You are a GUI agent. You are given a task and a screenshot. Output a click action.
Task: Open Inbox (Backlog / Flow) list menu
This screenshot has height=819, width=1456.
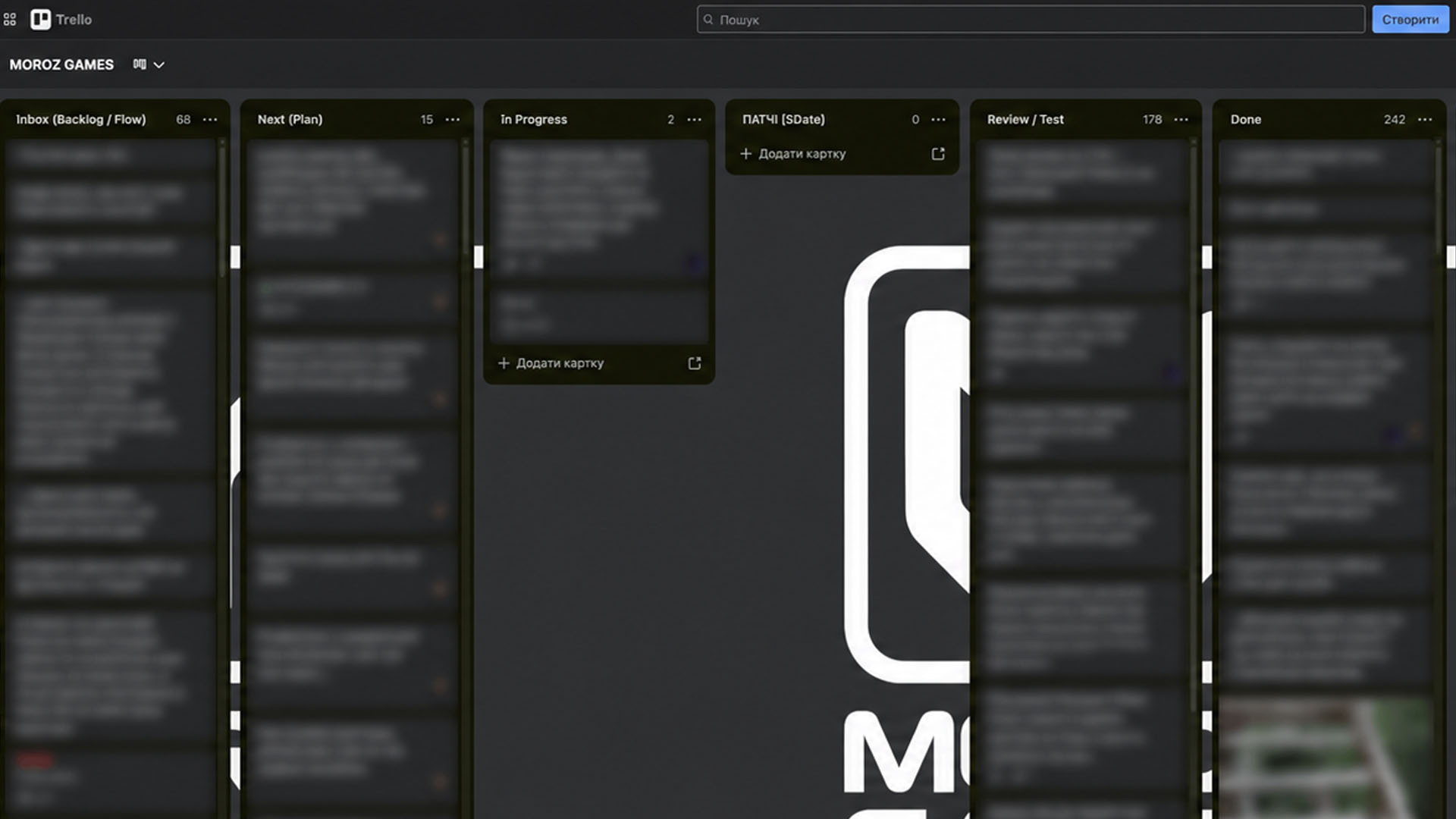click(210, 120)
